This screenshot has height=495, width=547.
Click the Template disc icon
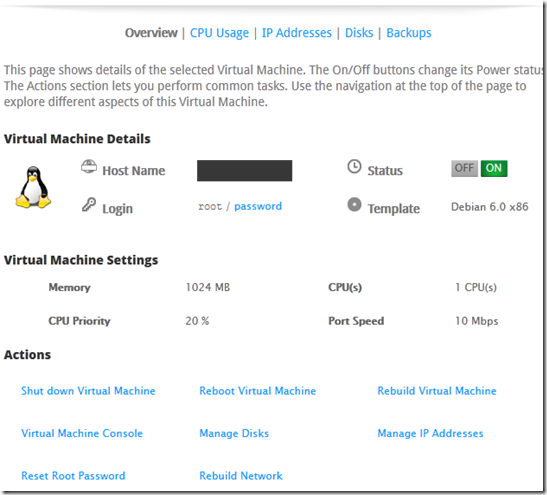click(x=354, y=204)
